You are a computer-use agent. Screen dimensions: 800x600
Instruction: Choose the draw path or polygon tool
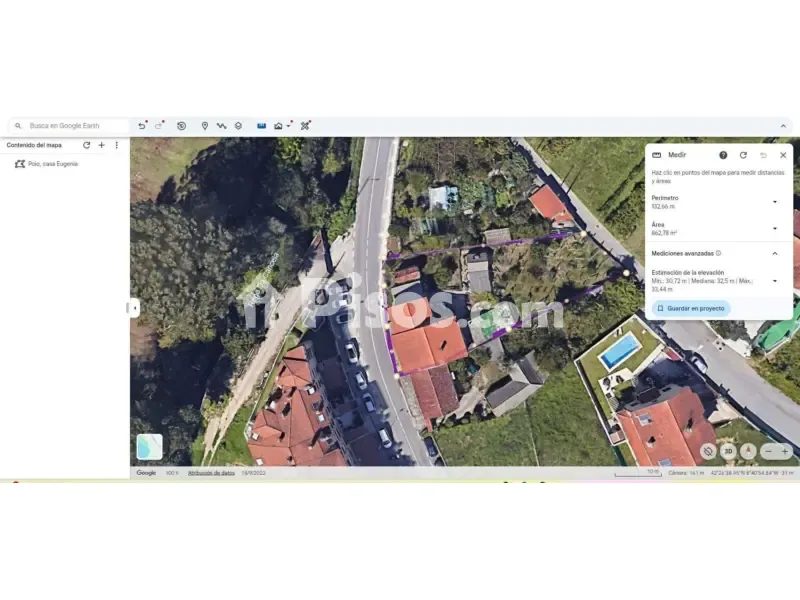tap(221, 126)
